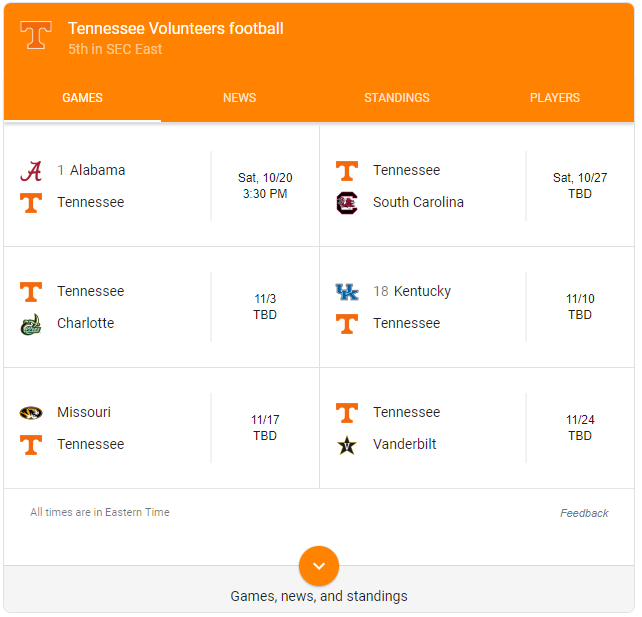The height and width of the screenshot is (617, 642).
Task: Expand the Games, news, and standings section
Action: pos(320,598)
